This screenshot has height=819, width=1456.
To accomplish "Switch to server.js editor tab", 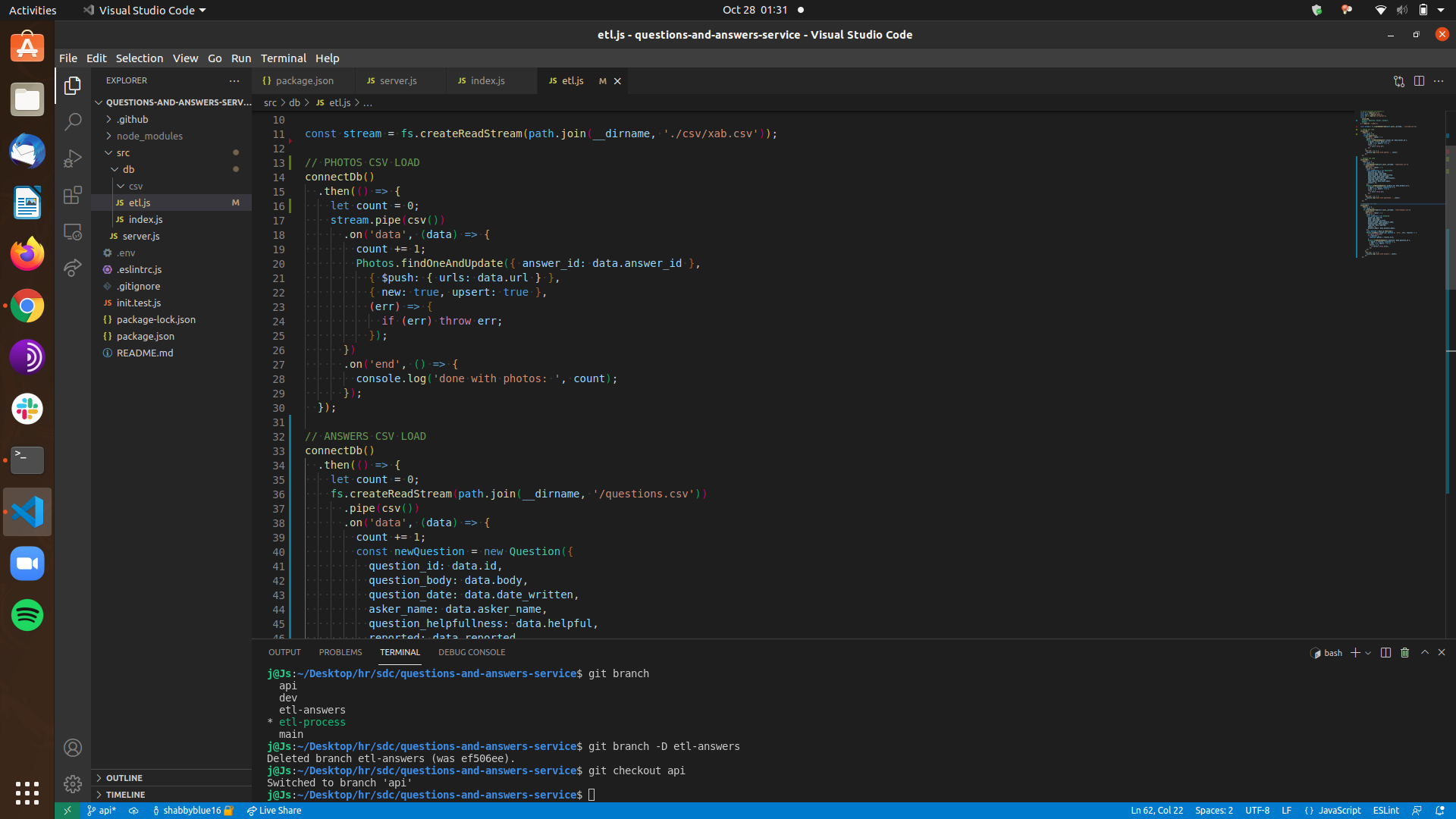I will [x=398, y=81].
